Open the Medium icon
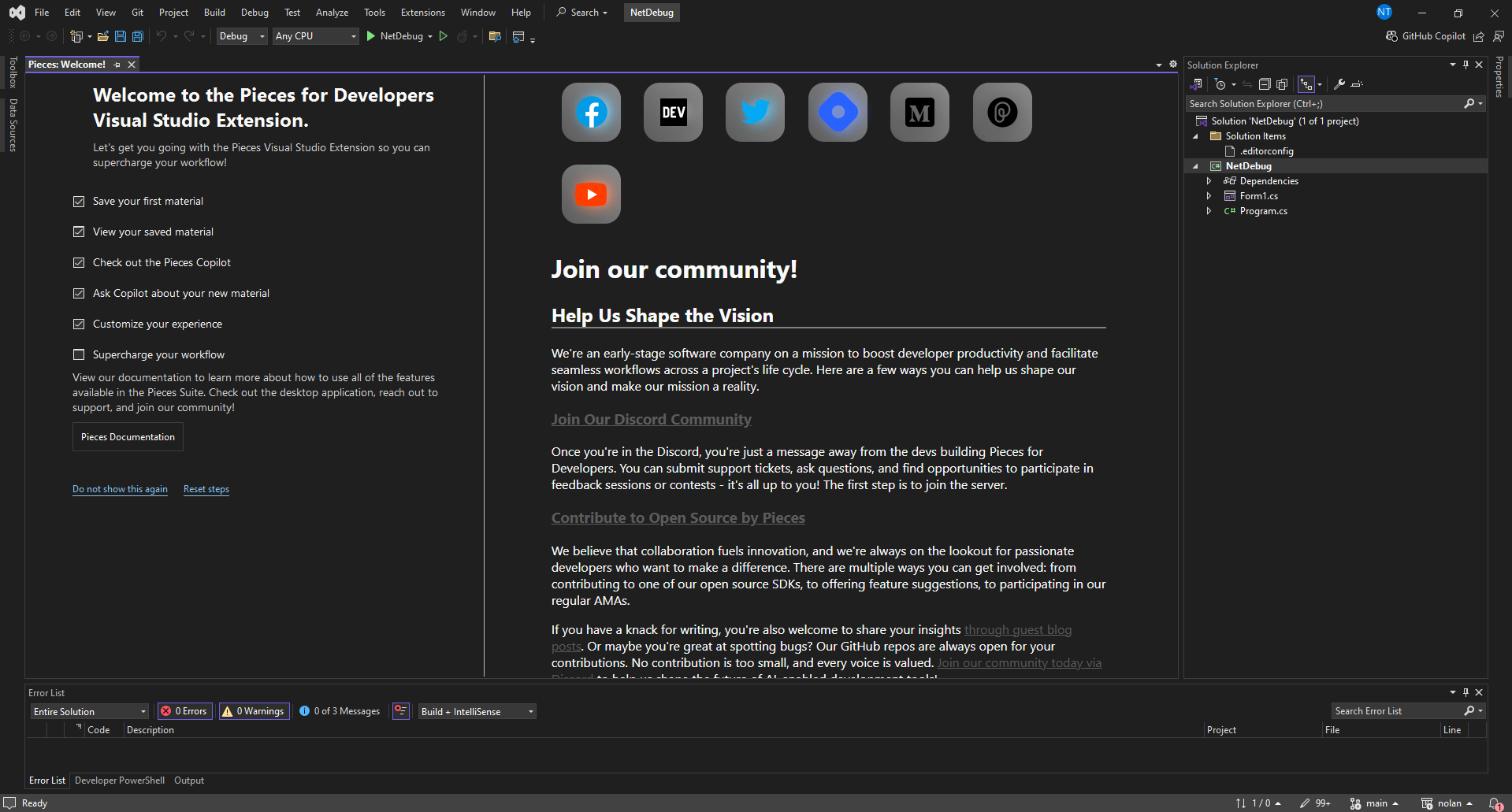 tap(919, 112)
